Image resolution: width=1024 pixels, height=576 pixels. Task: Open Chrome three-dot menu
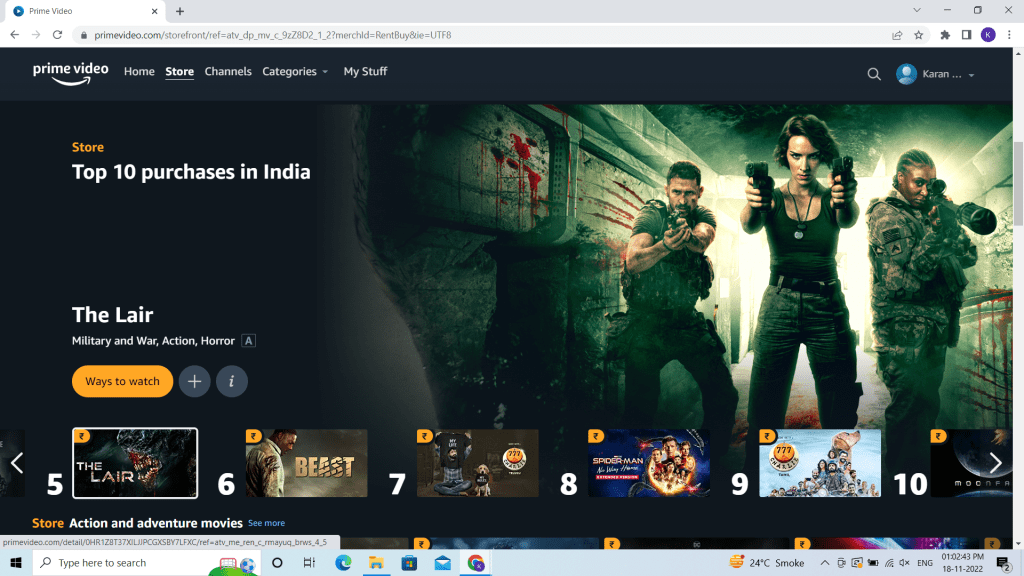1009,35
